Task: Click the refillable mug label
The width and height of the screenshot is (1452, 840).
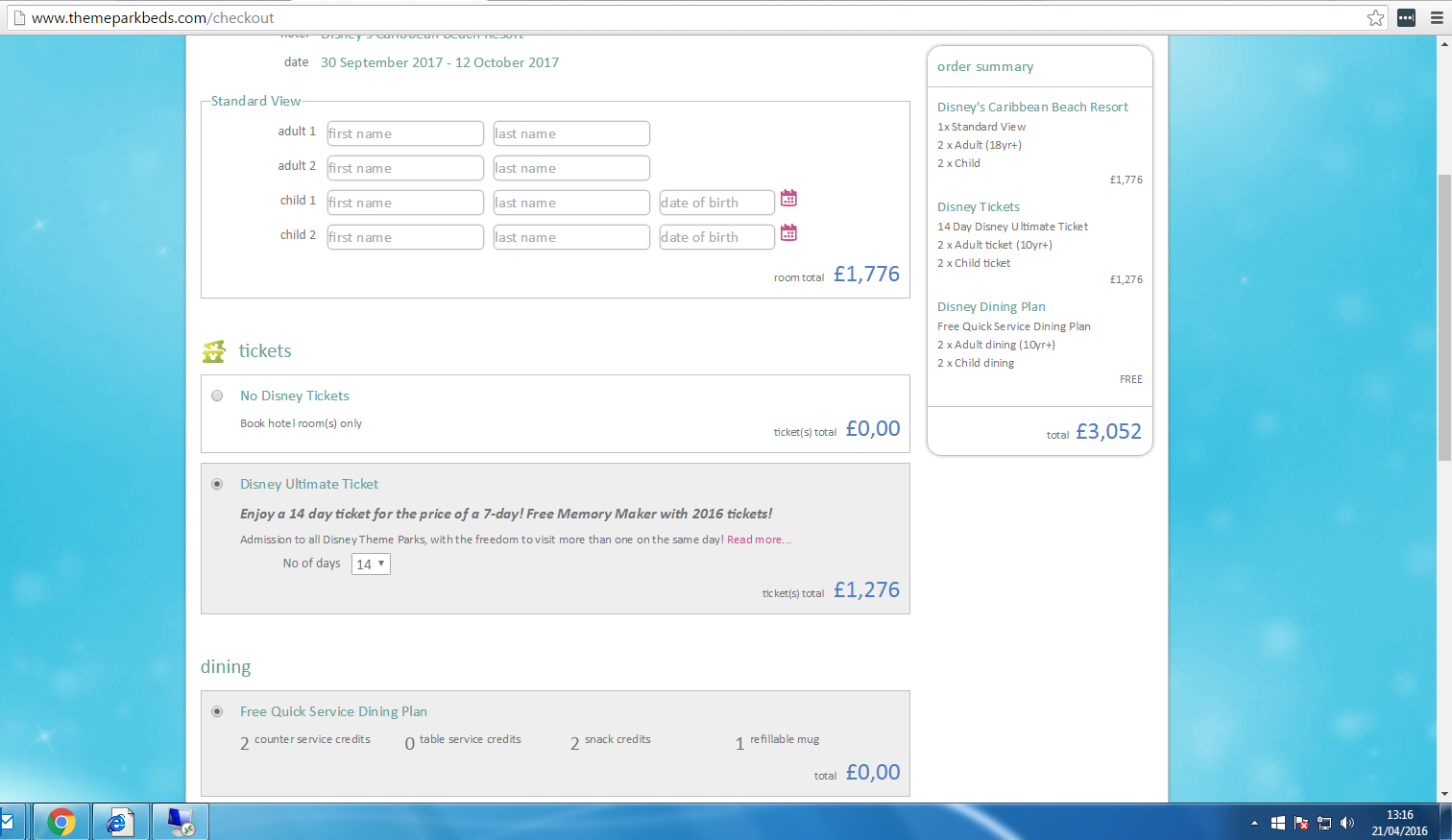Action: coord(785,739)
